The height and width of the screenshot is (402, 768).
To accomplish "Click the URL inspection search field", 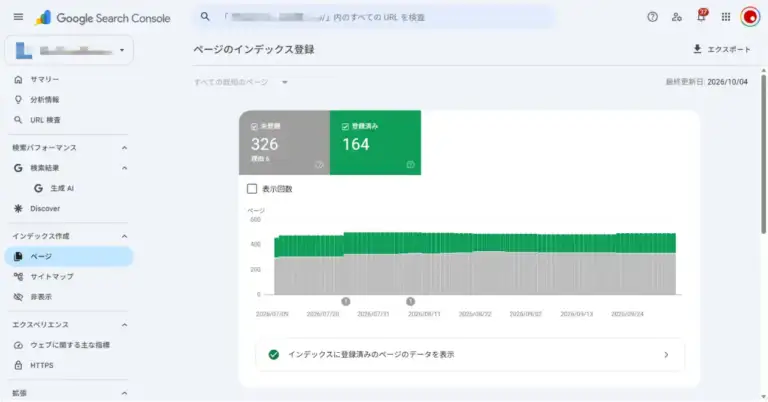I will [x=374, y=17].
